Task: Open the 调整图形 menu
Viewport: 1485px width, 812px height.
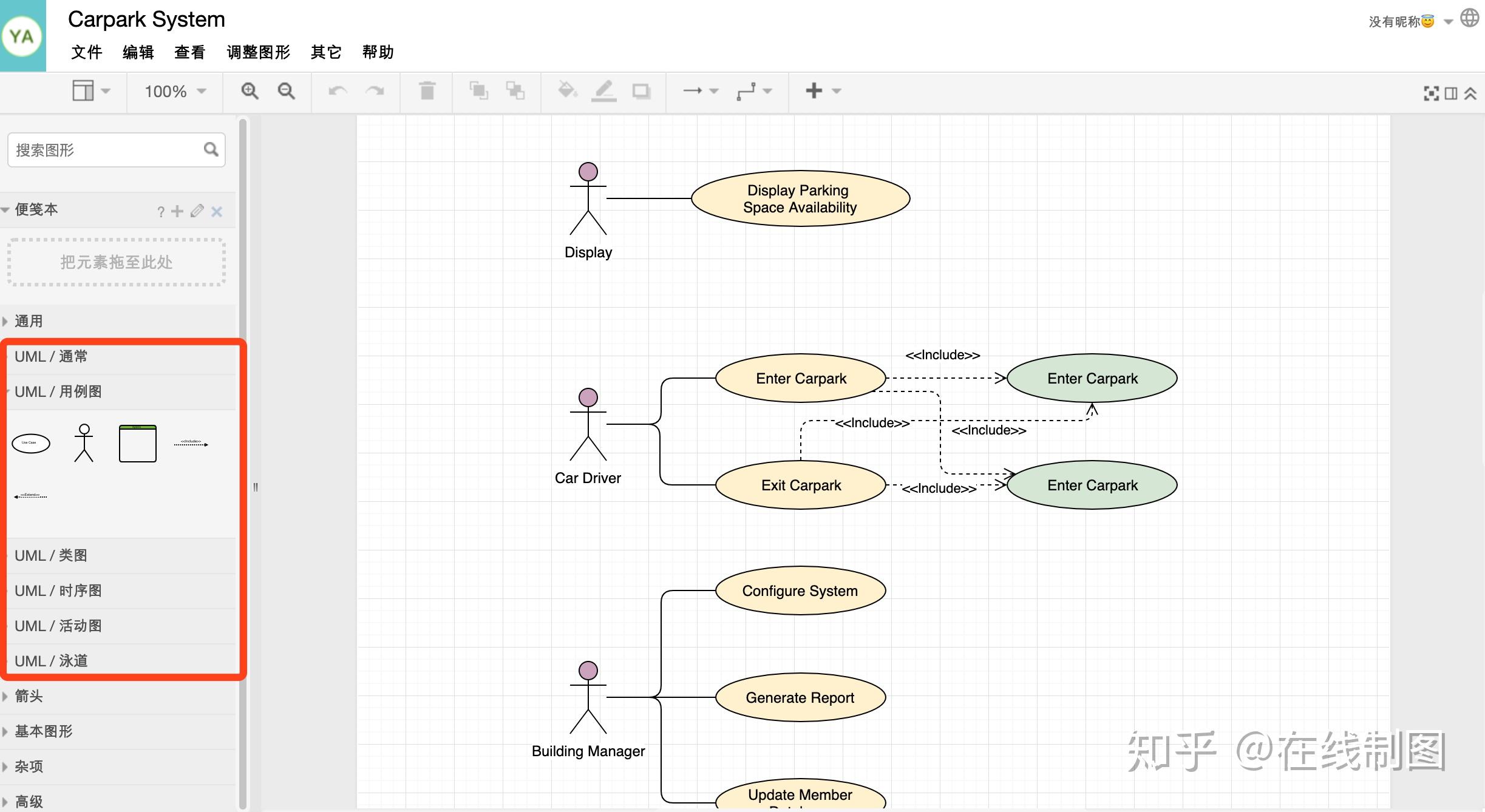Action: pyautogui.click(x=258, y=52)
